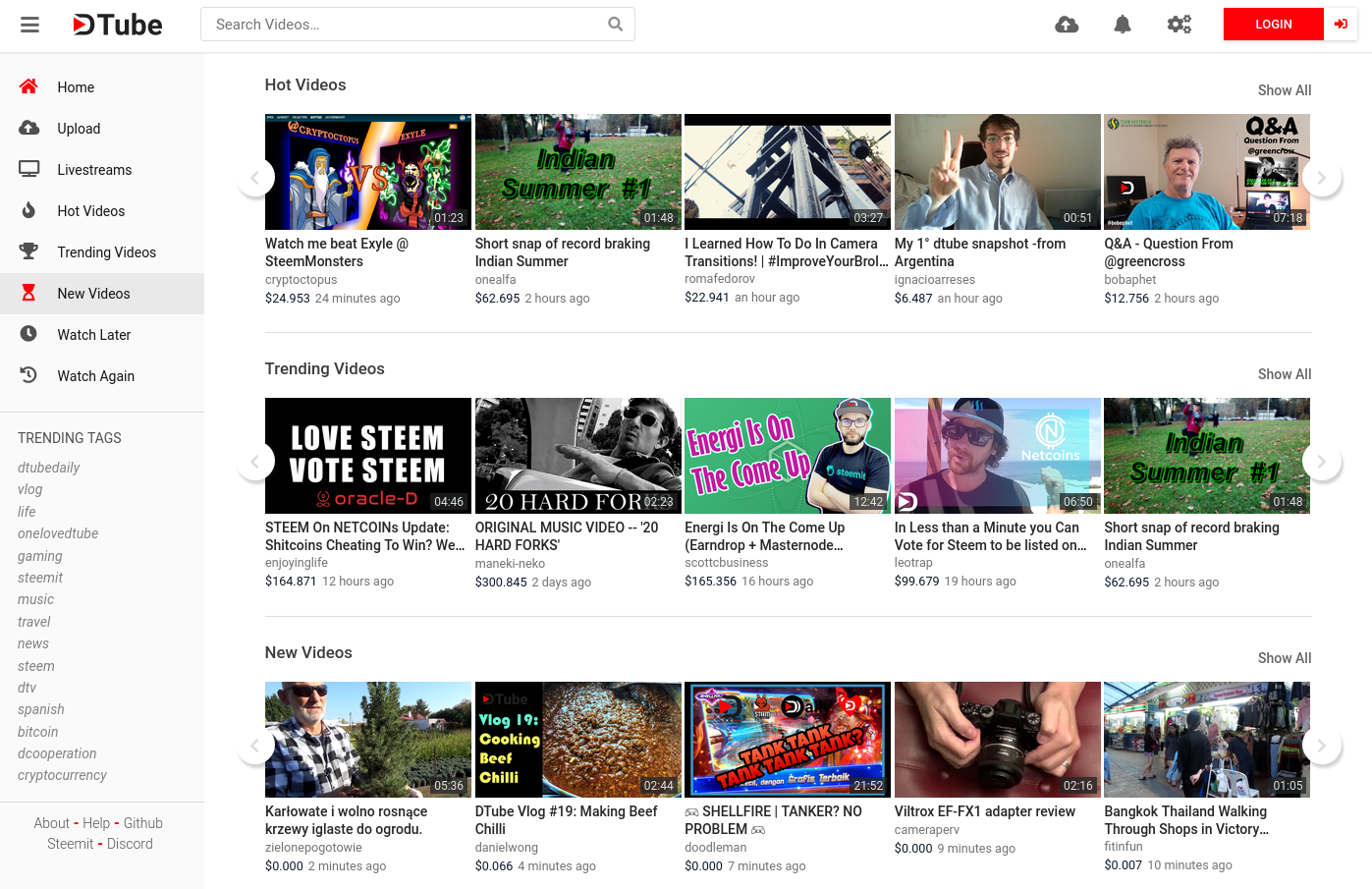Open channel cryptoctopus under Hot Videos
Image resolution: width=1372 pixels, height=889 pixels.
pos(302,280)
